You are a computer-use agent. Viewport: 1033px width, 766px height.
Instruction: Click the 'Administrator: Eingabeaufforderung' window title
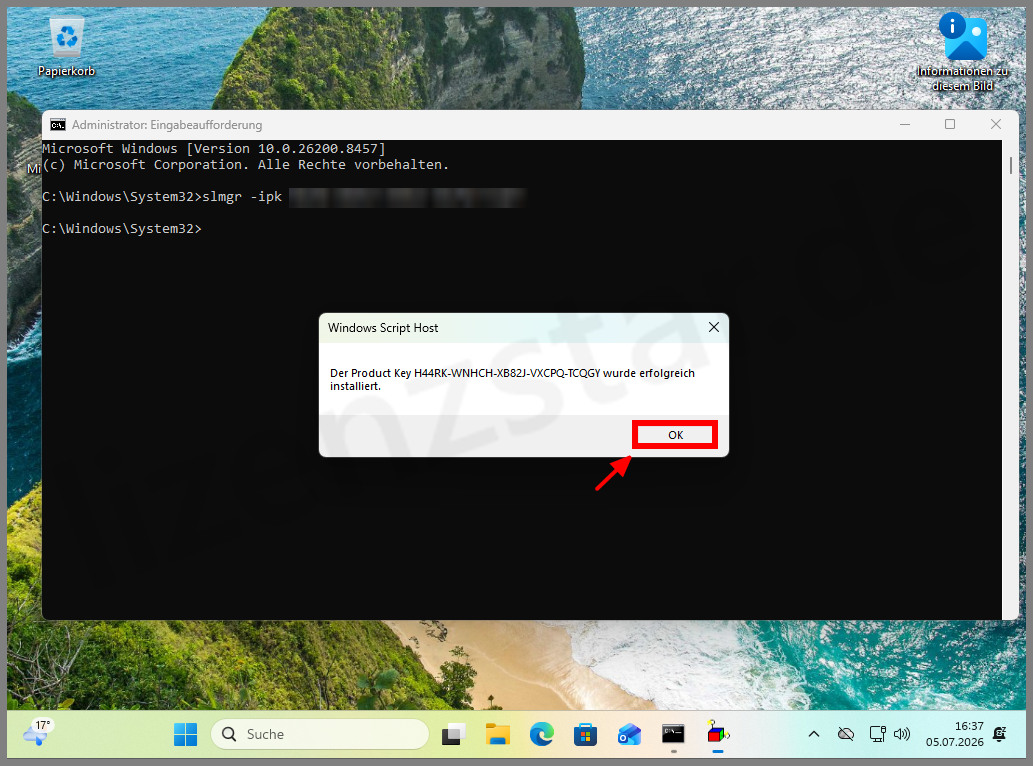(167, 124)
